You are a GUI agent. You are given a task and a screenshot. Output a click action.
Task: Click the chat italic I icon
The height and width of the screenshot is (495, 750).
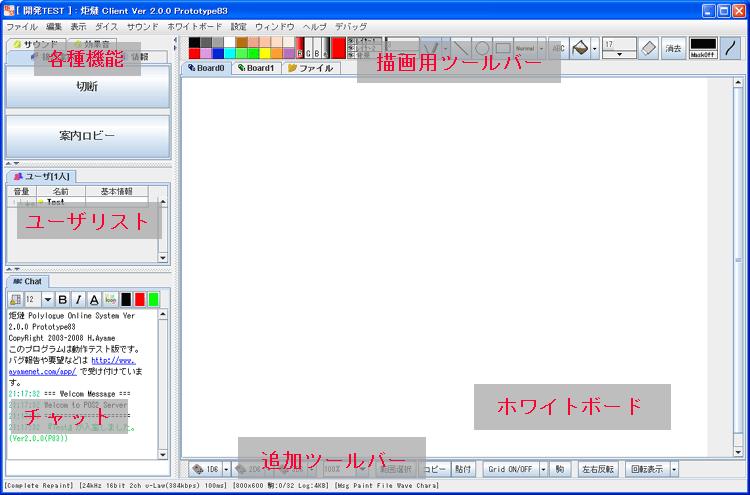point(78,300)
